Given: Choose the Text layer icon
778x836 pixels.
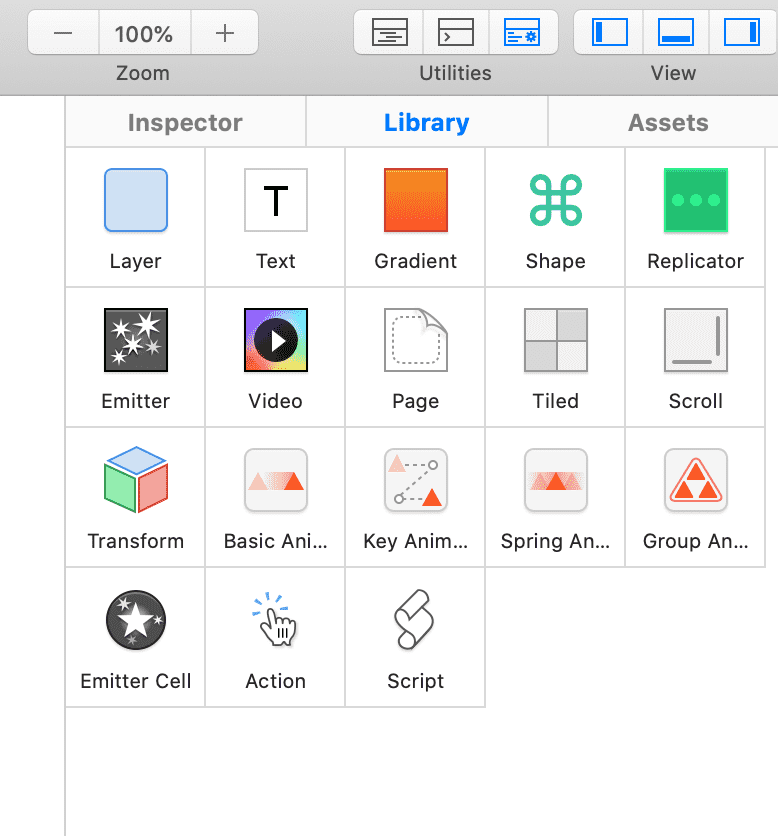Looking at the screenshot, I should 276,201.
